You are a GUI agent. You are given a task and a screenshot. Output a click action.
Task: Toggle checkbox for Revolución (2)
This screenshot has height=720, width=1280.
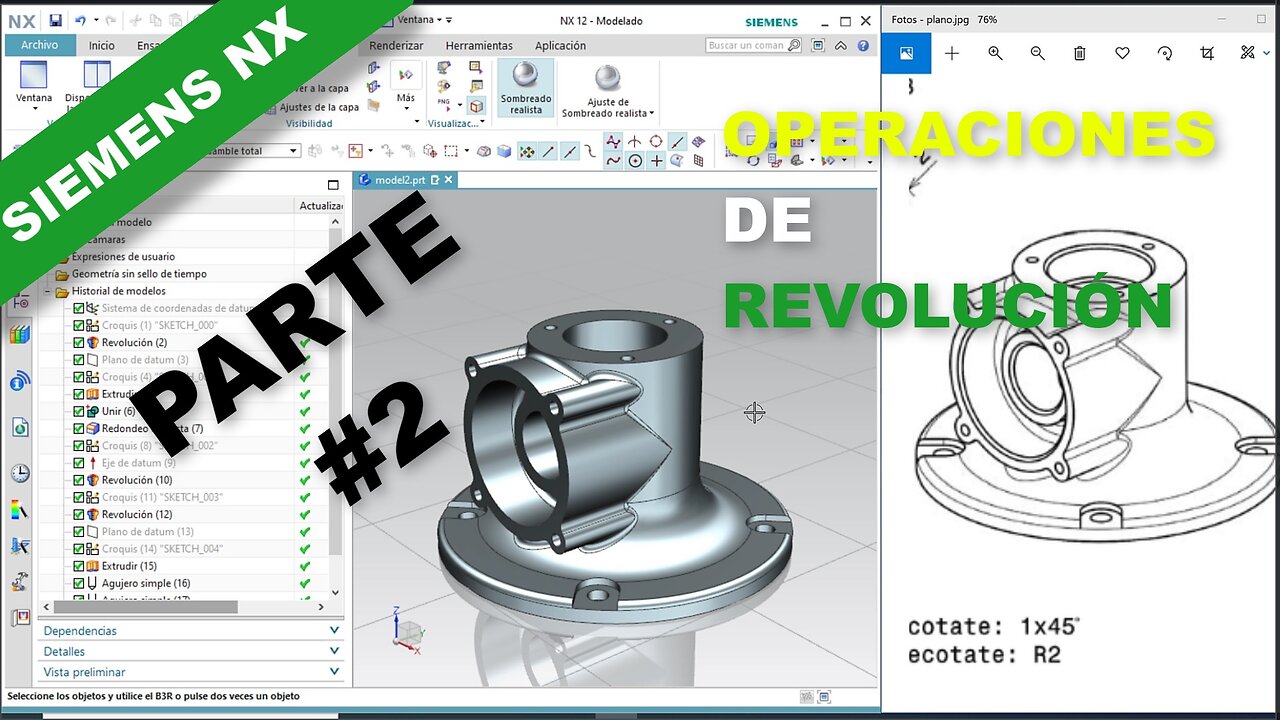[79, 342]
